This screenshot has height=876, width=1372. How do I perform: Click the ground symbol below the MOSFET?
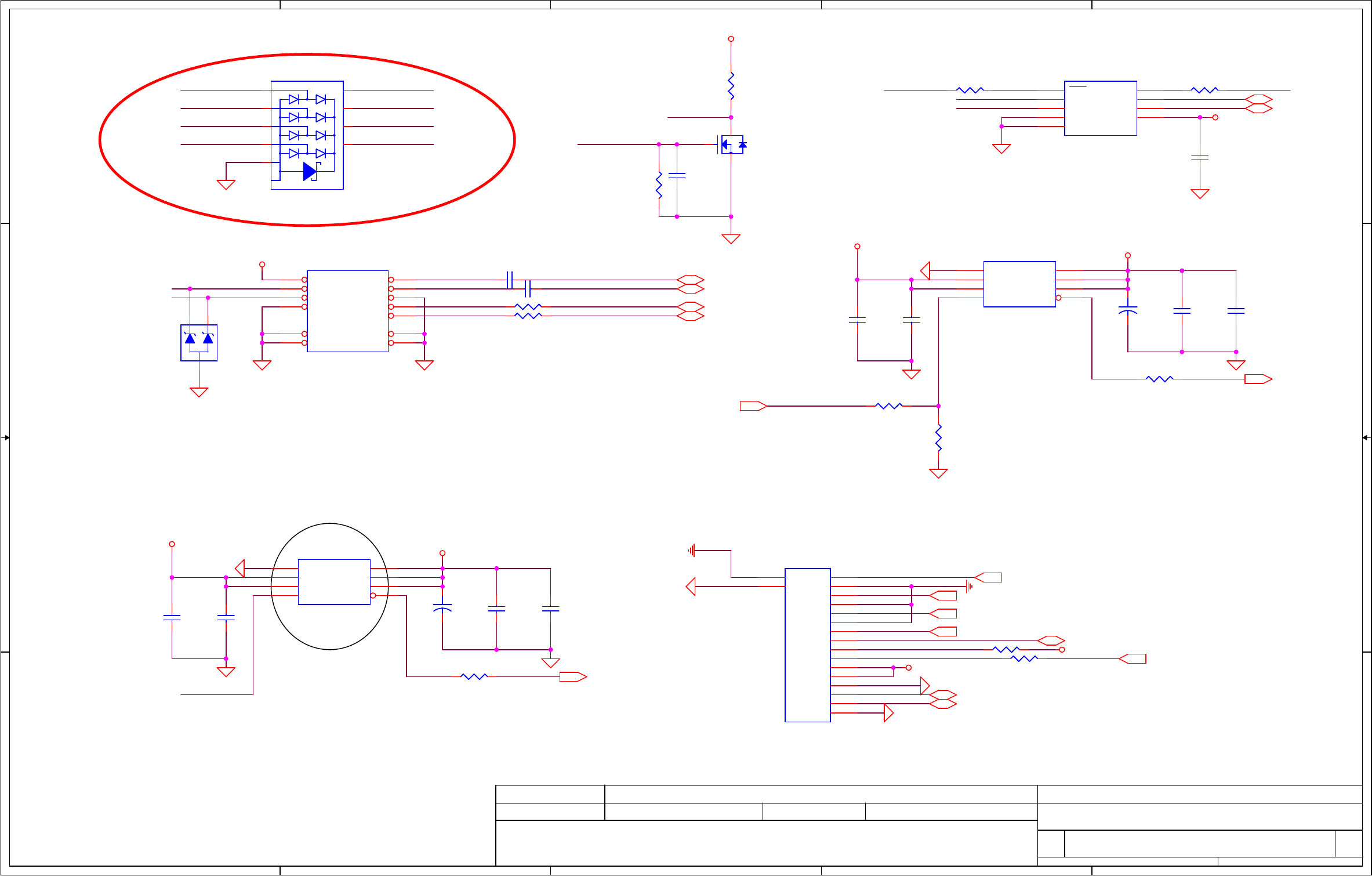(731, 238)
